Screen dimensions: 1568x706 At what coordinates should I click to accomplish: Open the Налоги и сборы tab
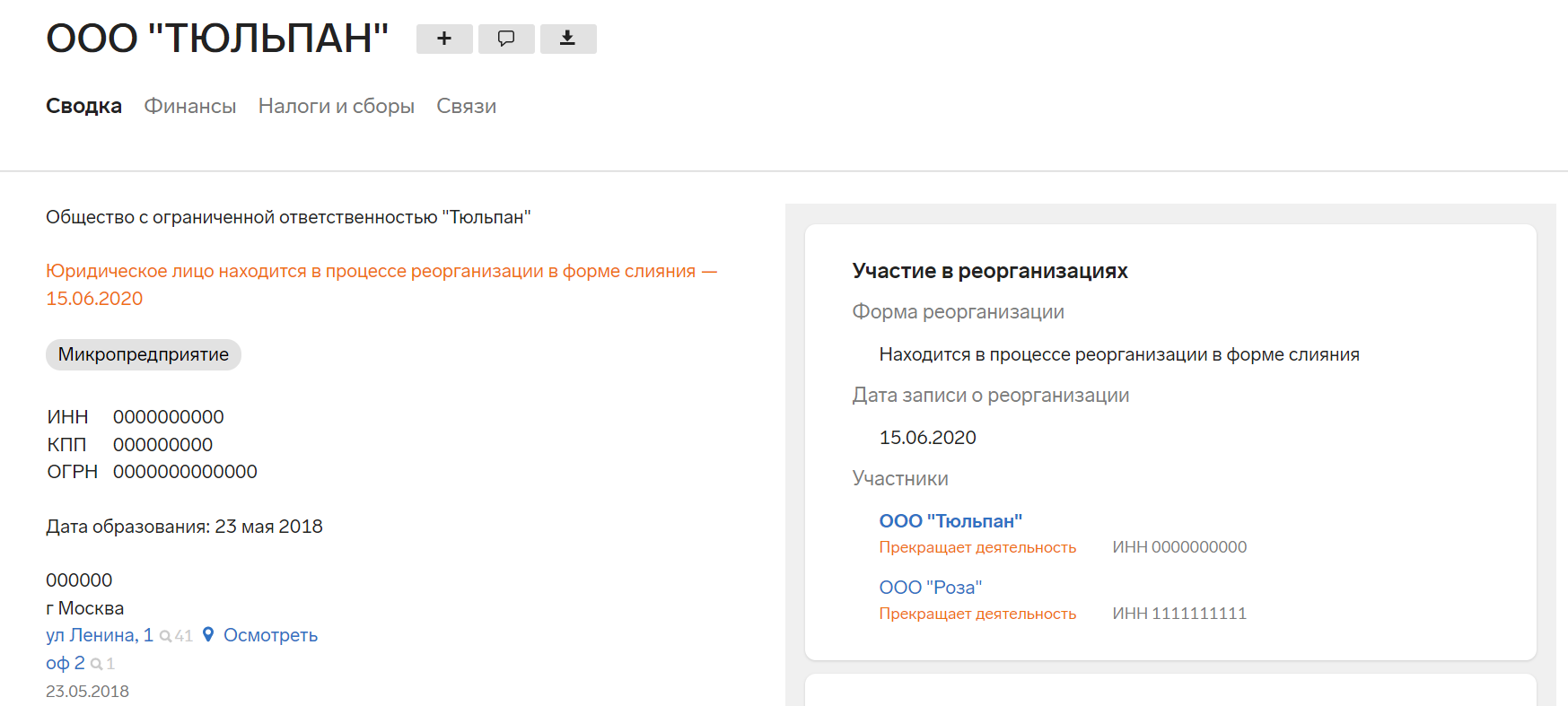pos(337,106)
